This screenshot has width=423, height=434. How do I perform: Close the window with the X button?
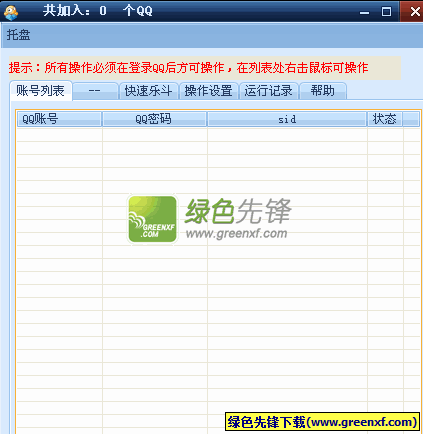414,12
